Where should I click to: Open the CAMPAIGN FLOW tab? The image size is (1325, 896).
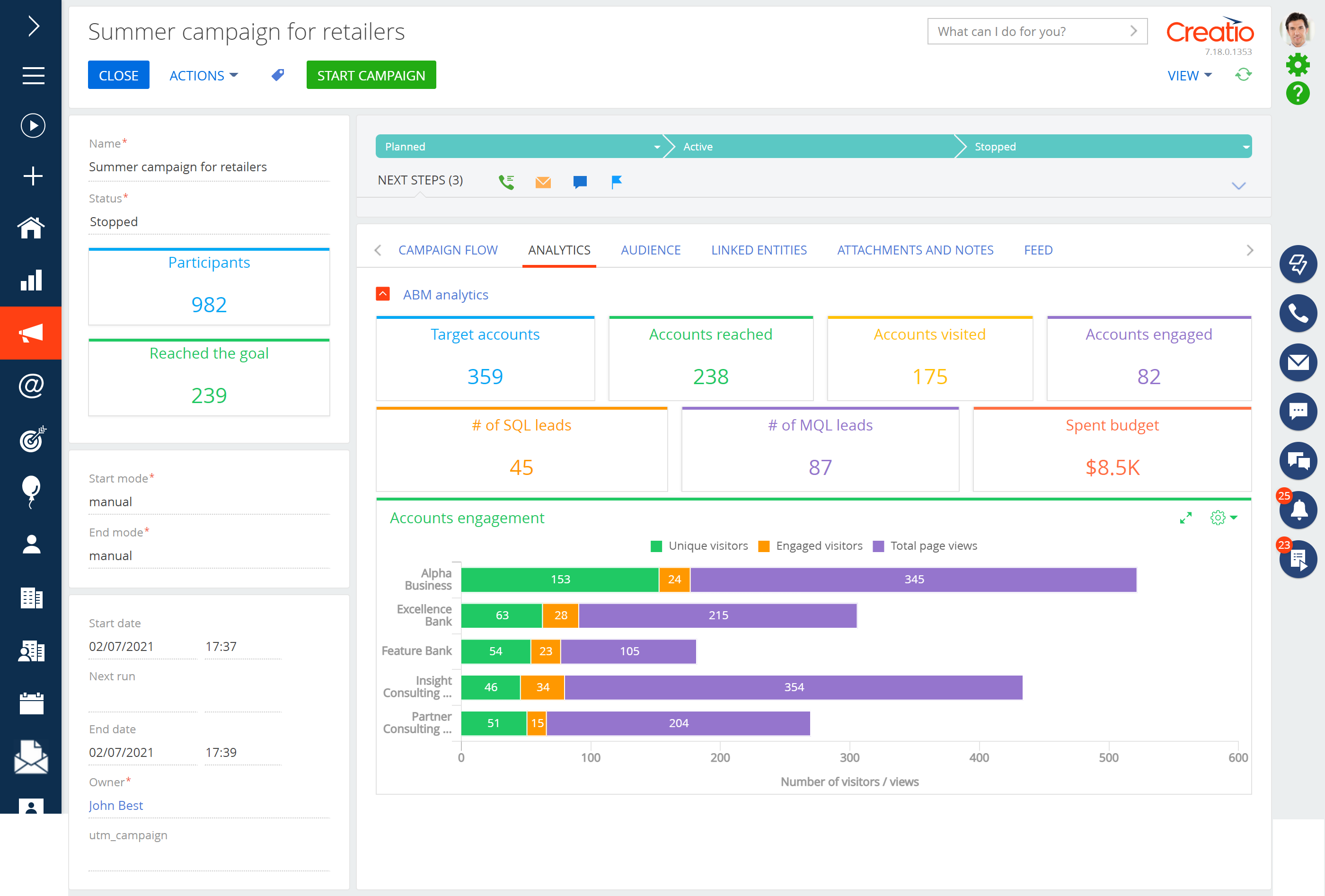pyautogui.click(x=448, y=250)
